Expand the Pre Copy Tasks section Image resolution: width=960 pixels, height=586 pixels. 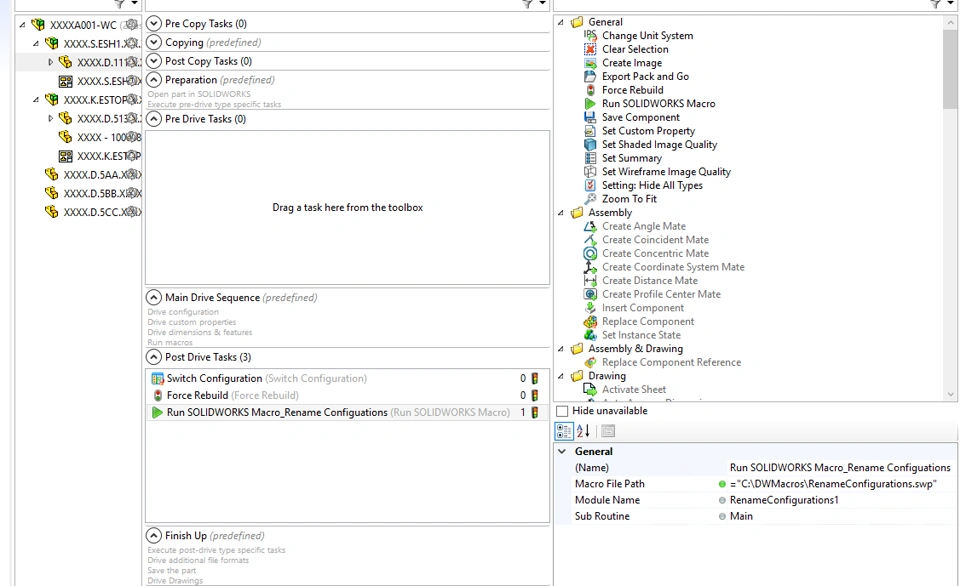[x=154, y=24]
